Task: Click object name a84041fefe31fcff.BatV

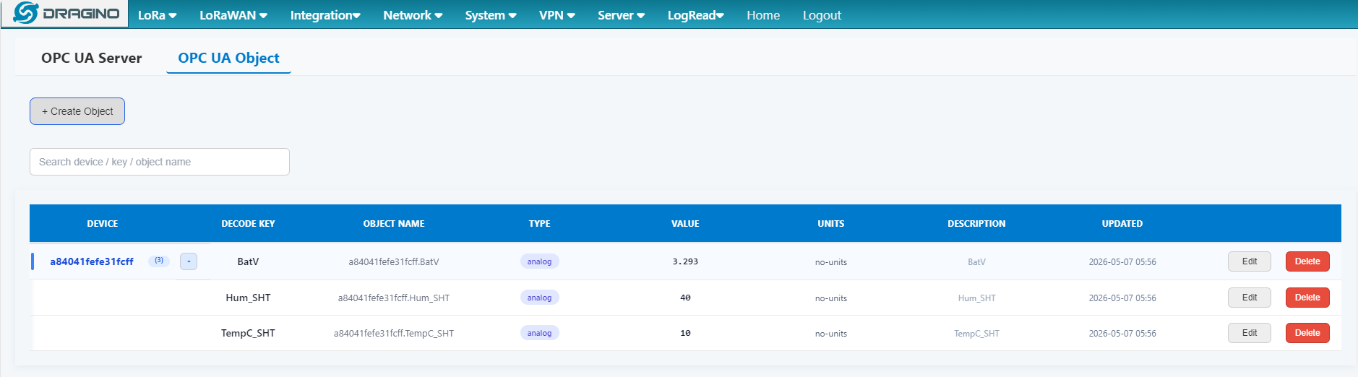Action: (x=394, y=262)
